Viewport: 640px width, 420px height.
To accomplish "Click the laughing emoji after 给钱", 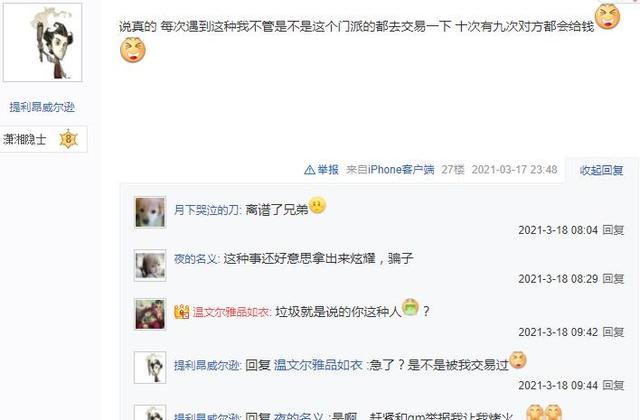I will point(607,17).
